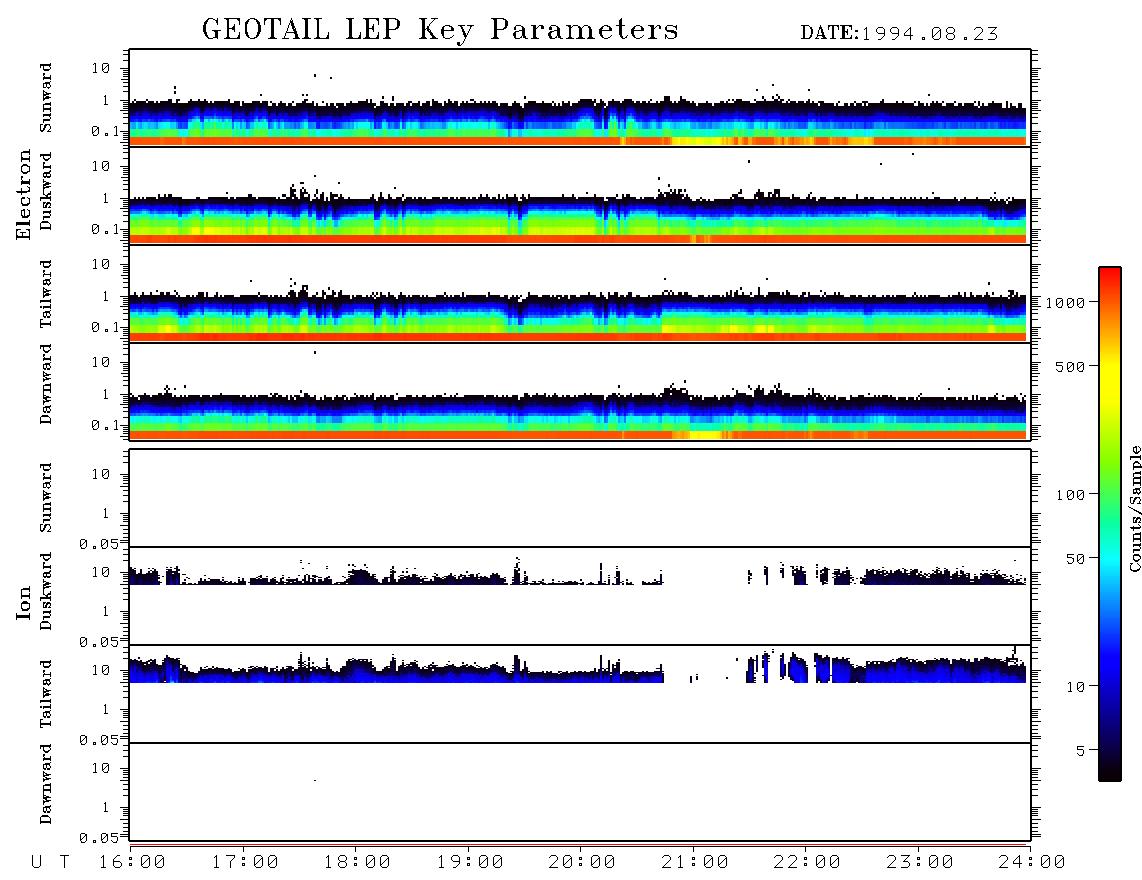The width and height of the screenshot is (1142, 880).
Task: Click the colorbar '100' tick label
Action: (1071, 495)
